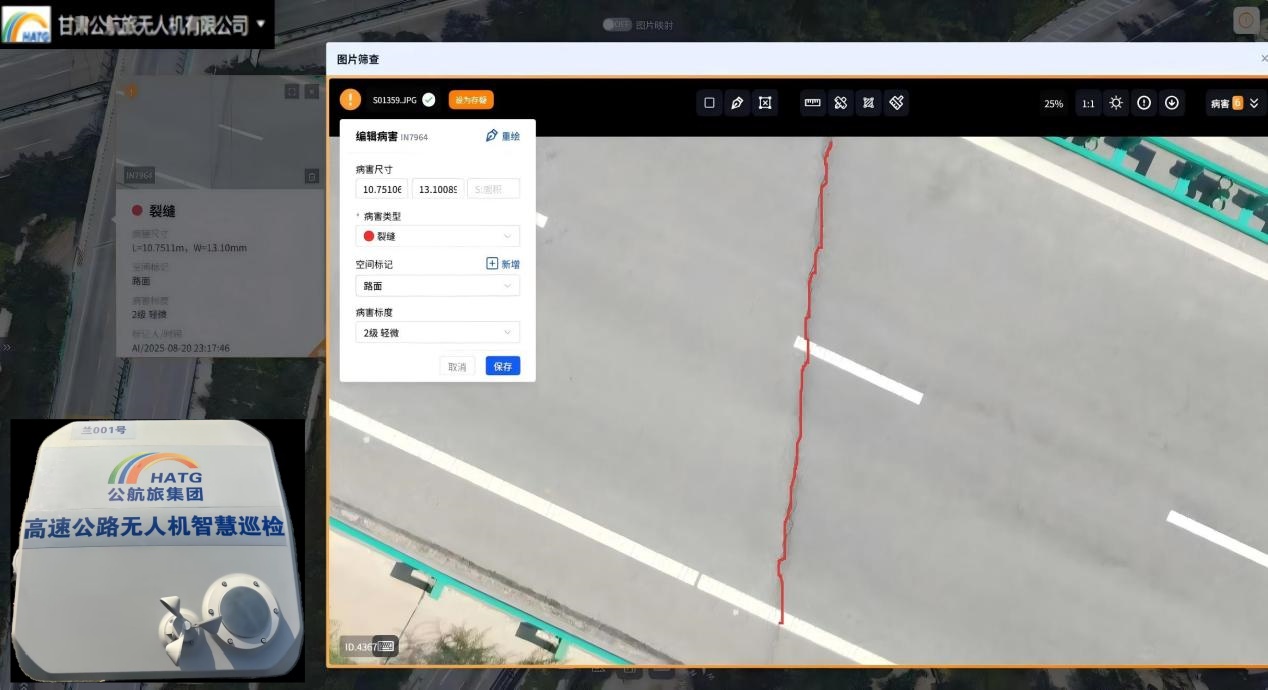Click the trash icon on defect card
Viewport: 1268px width, 690px height.
(311, 176)
